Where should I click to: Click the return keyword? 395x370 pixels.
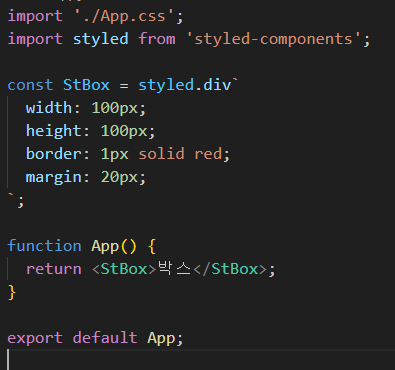54,269
